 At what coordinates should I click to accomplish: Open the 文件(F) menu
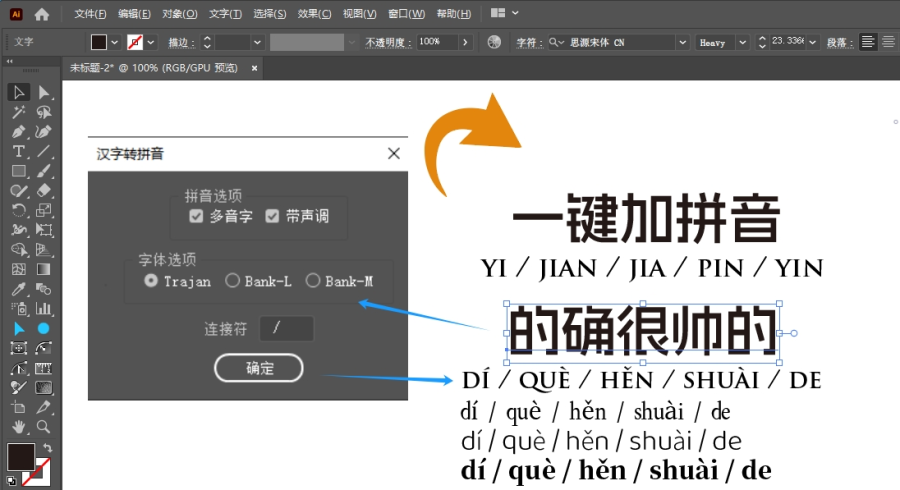point(90,14)
